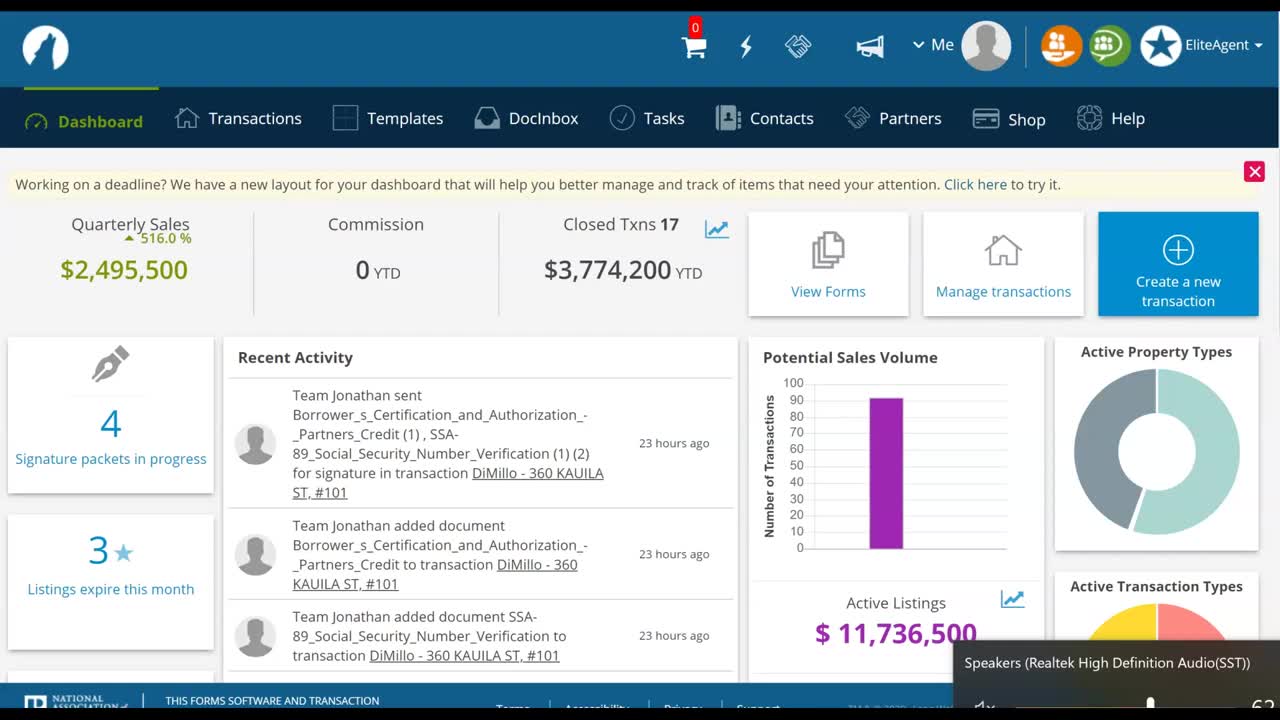Open the shopping cart icon
Image resolution: width=1280 pixels, height=720 pixels.
click(694, 47)
